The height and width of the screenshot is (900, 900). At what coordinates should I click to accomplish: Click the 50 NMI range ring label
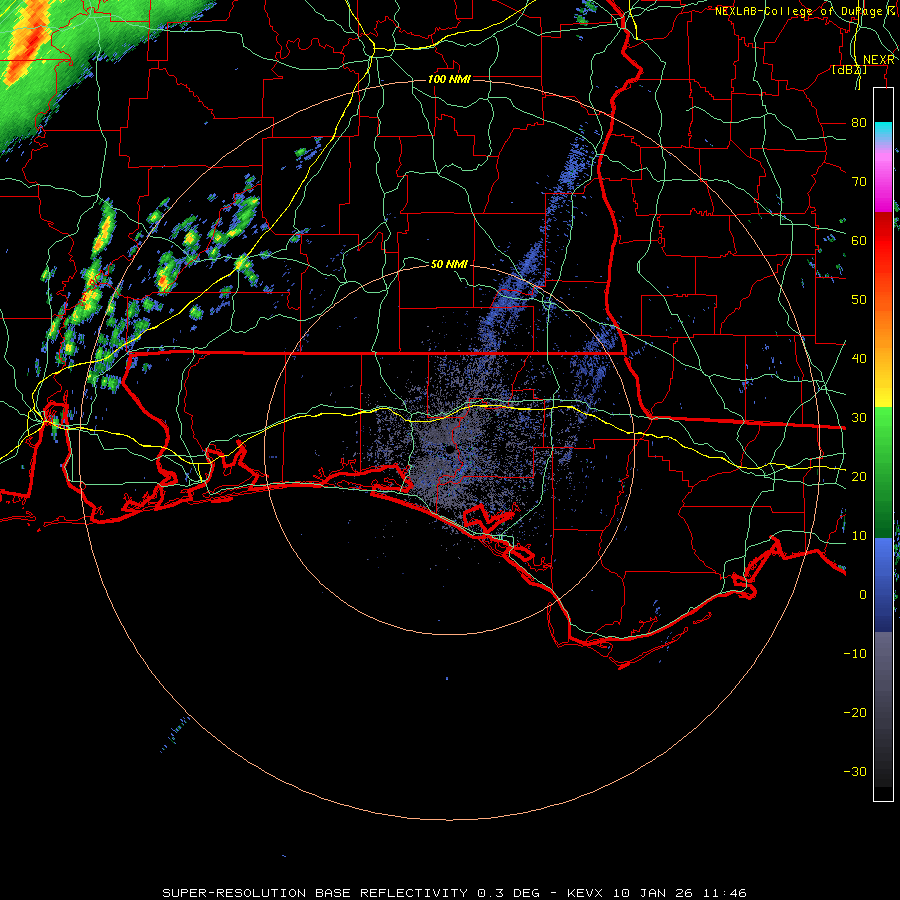449,264
